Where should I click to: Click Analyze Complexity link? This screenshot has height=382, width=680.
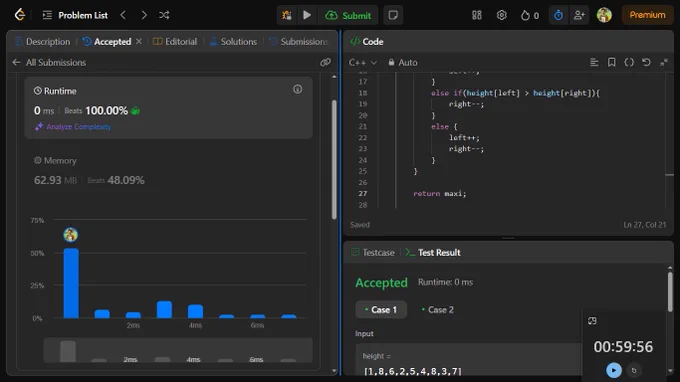(73, 127)
